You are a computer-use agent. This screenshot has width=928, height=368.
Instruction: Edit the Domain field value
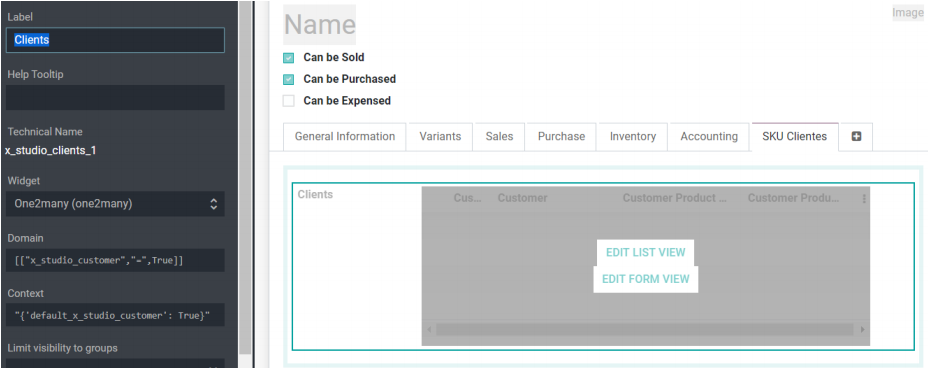[115, 260]
